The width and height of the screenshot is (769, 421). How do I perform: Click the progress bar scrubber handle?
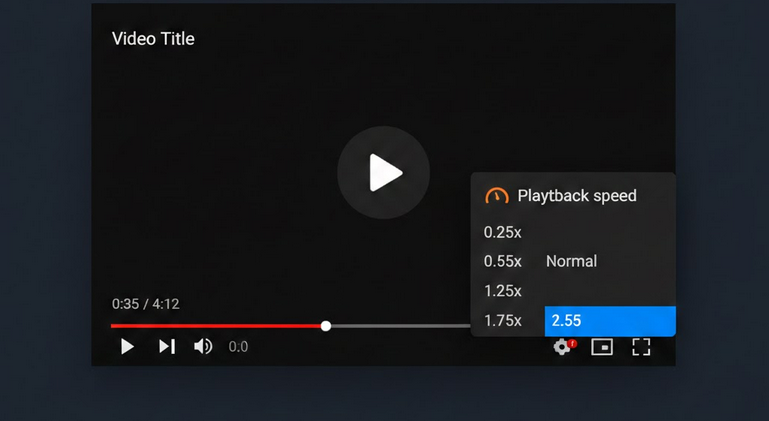326,326
